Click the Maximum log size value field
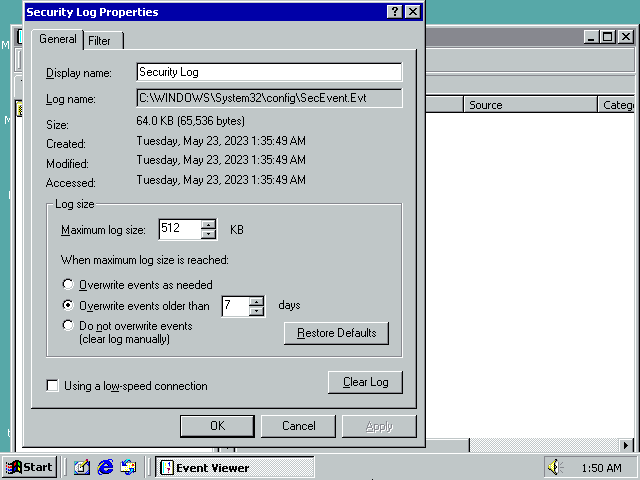The height and width of the screenshot is (480, 640). click(x=180, y=229)
